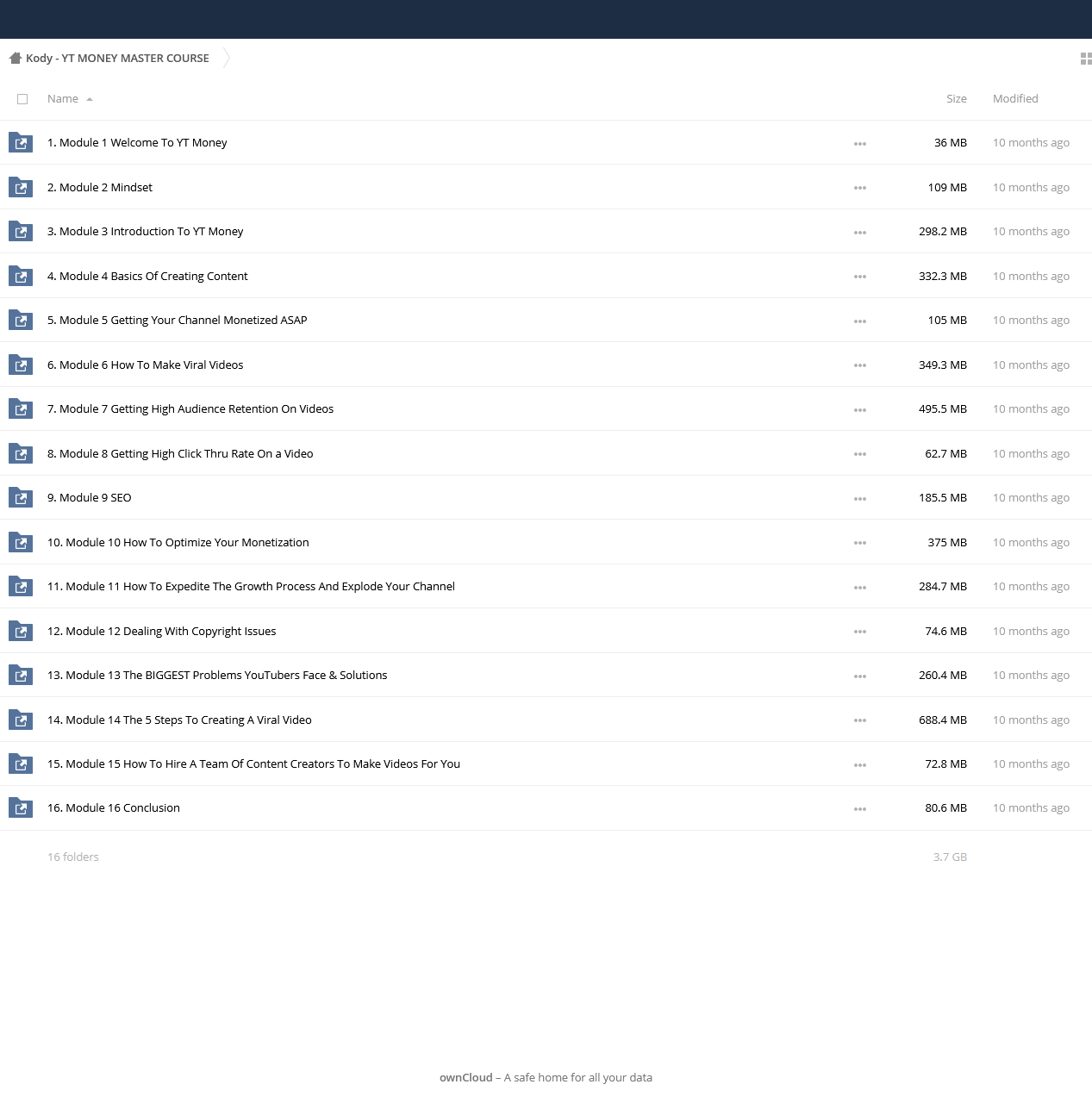Click the folder icon for Module 8
Image resolution: width=1092 pixels, height=1103 pixels.
(21, 453)
